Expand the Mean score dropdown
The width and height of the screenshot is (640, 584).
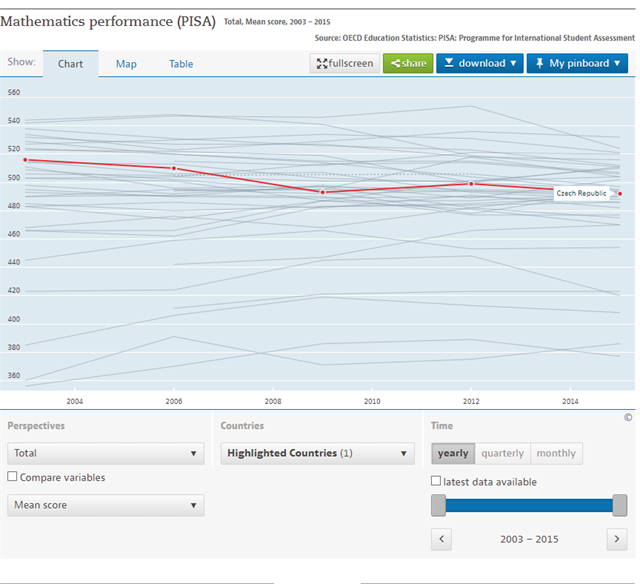[x=105, y=506]
